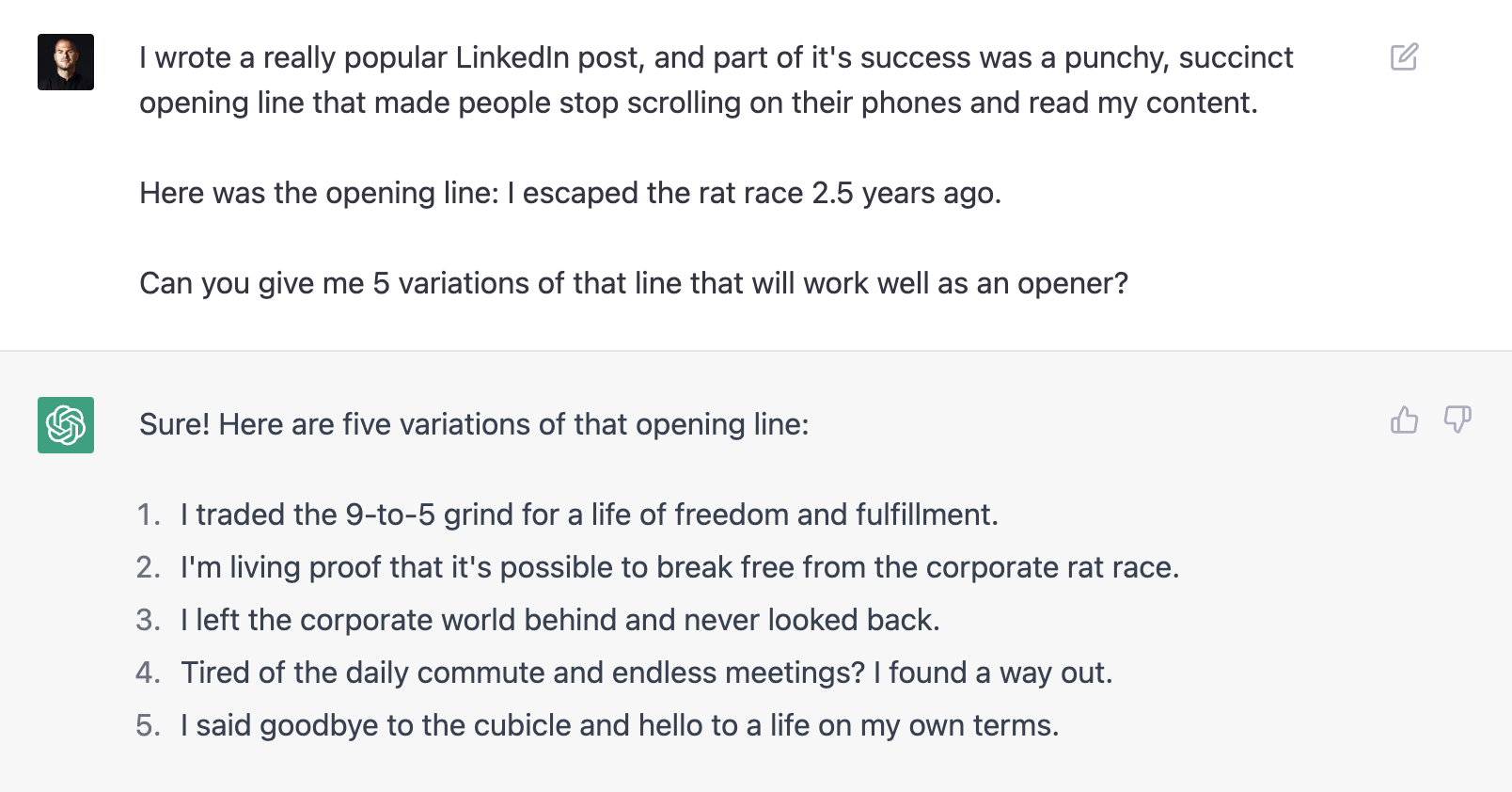Click the edit message pencil icon
The height and width of the screenshot is (792, 1512).
coord(1404,57)
